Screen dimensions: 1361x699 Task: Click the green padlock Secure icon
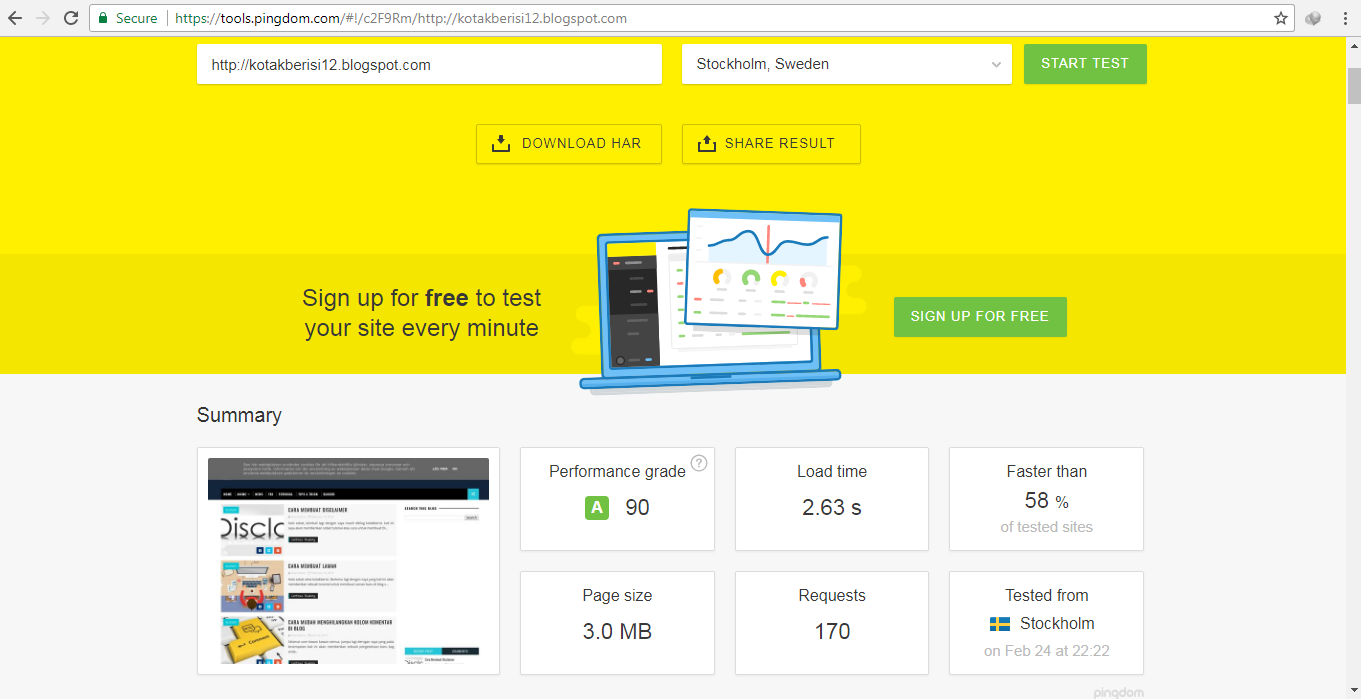(102, 18)
